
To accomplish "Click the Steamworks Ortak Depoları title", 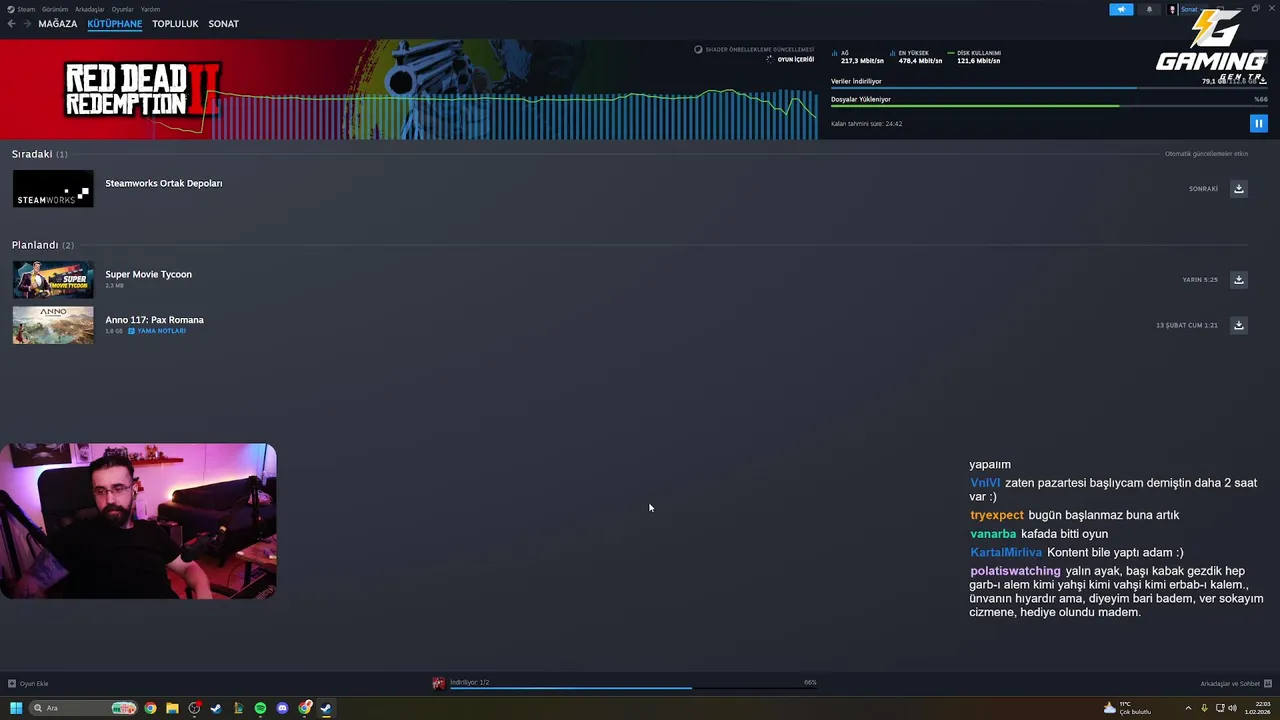I will [x=164, y=183].
